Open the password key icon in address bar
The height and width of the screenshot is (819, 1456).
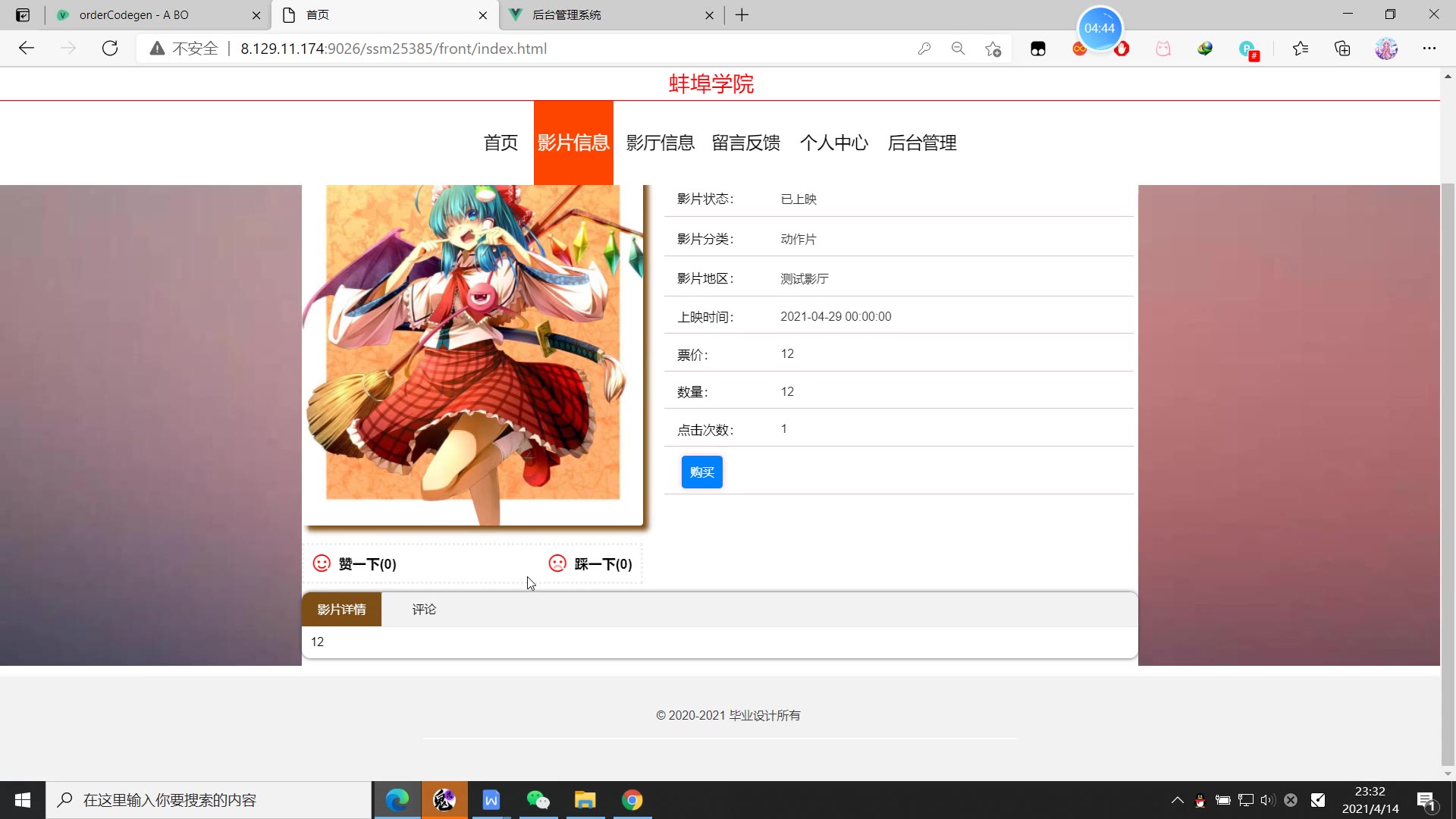tap(924, 49)
